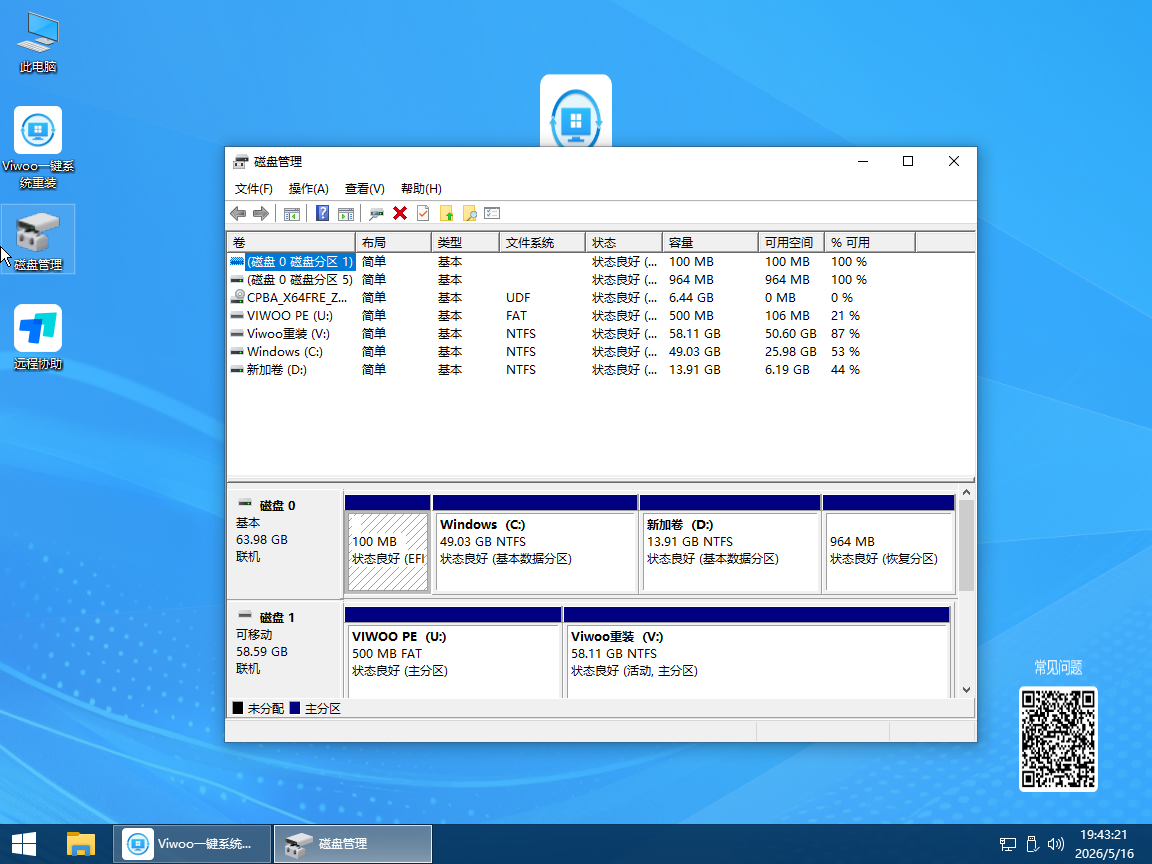
Task: Click the scroll up arrow of disk pane
Action: click(966, 492)
